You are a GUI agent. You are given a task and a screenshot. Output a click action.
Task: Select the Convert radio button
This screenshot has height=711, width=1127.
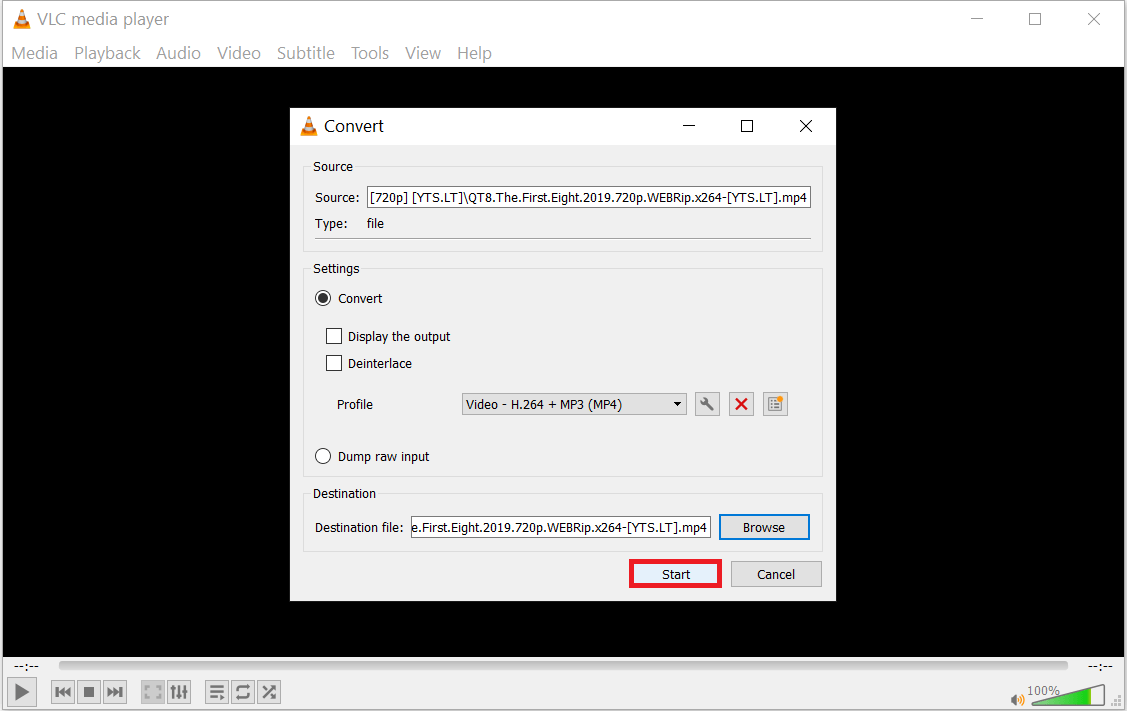(x=323, y=298)
